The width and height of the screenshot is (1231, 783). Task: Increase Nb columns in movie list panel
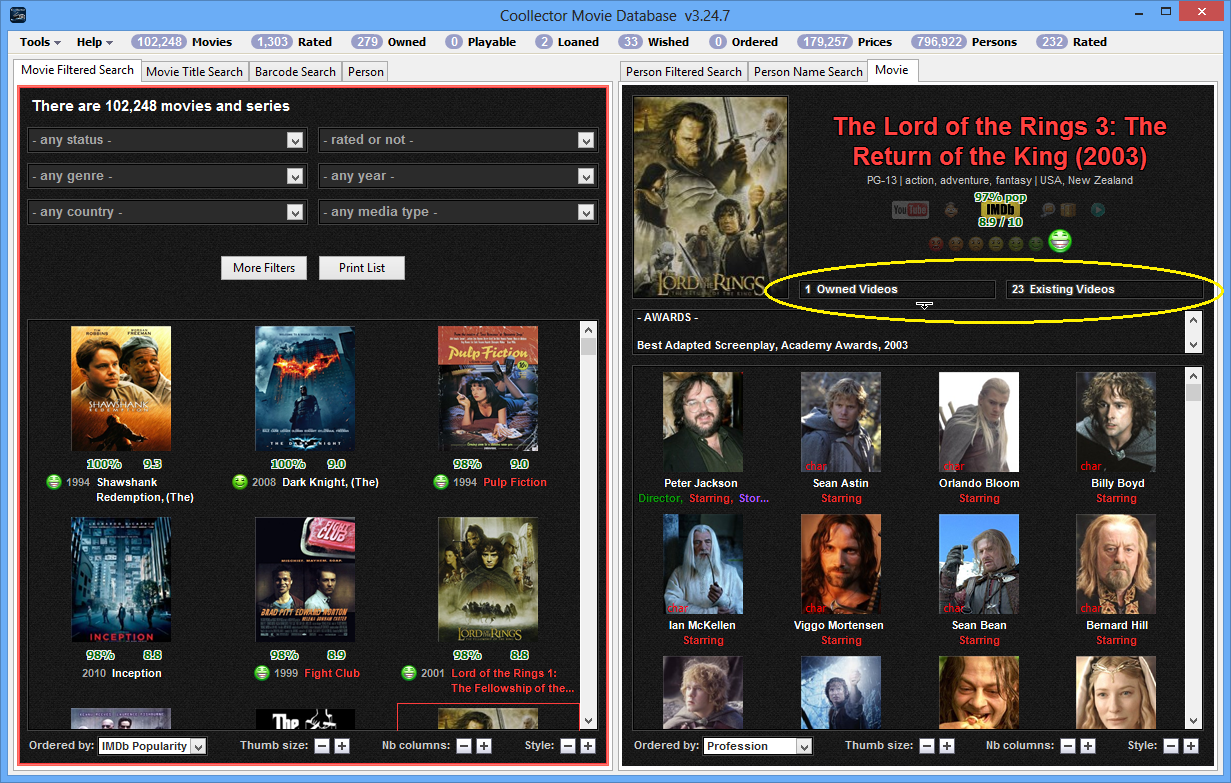(484, 746)
